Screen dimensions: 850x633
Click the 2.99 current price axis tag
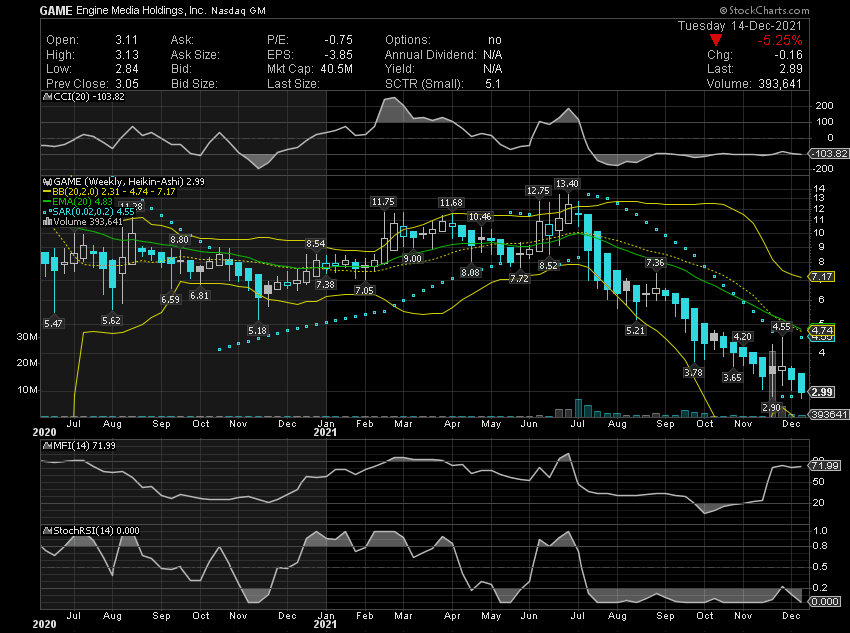[x=822, y=392]
